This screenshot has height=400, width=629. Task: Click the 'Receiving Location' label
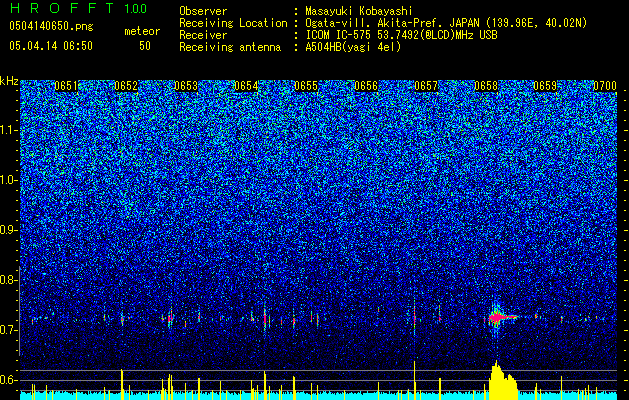click(233, 23)
